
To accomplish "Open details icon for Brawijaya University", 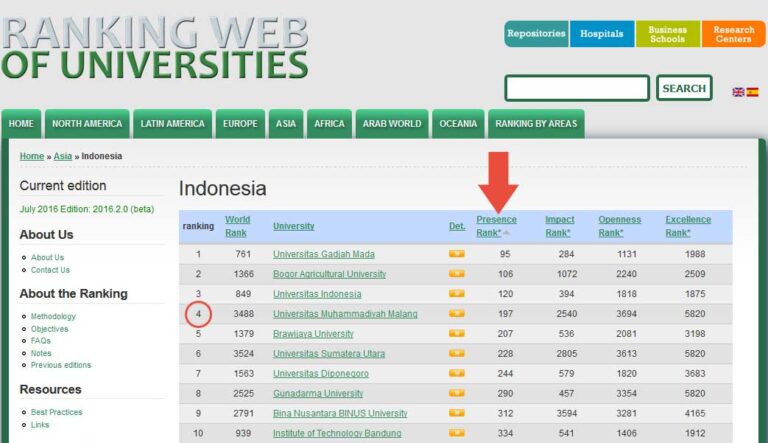I will (456, 333).
